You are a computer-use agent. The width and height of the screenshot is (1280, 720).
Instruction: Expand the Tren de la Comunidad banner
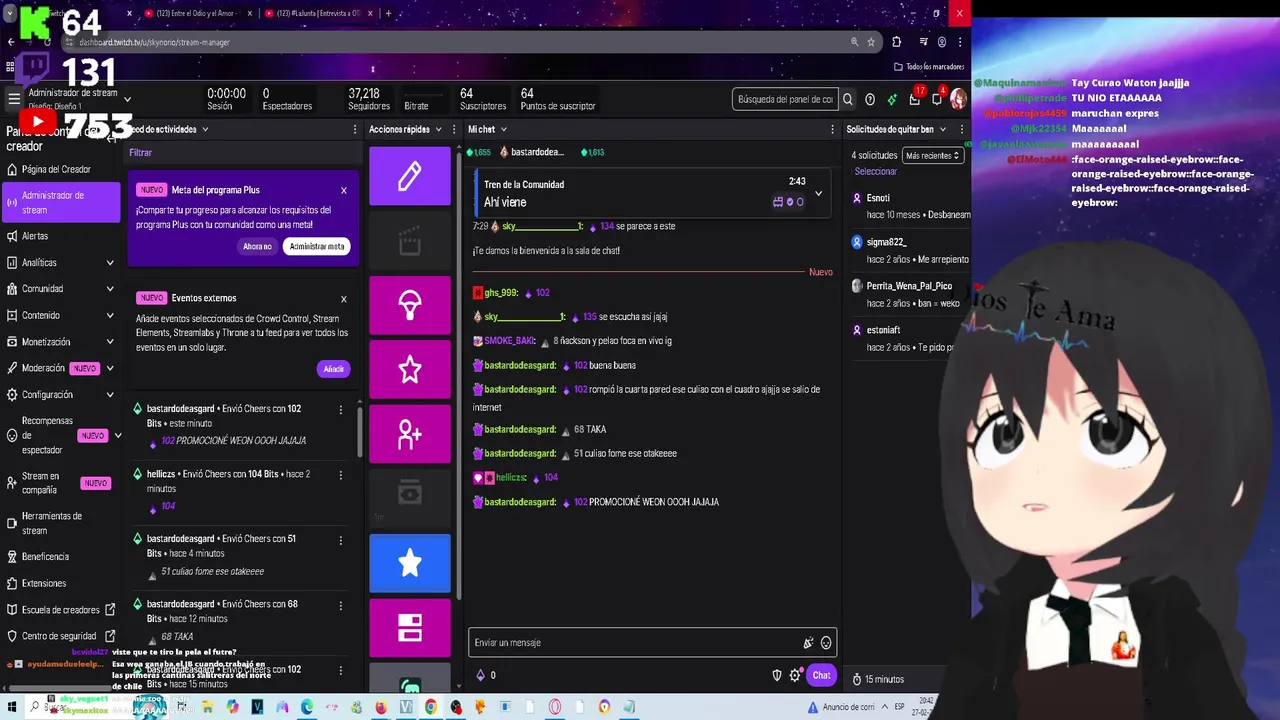(x=818, y=193)
